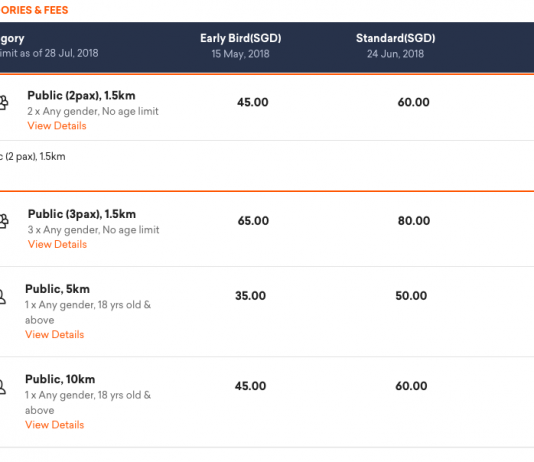Viewport: 534px width, 462px height.
Task: Click single-person icon beside Public, 10km
Action: 3,387
